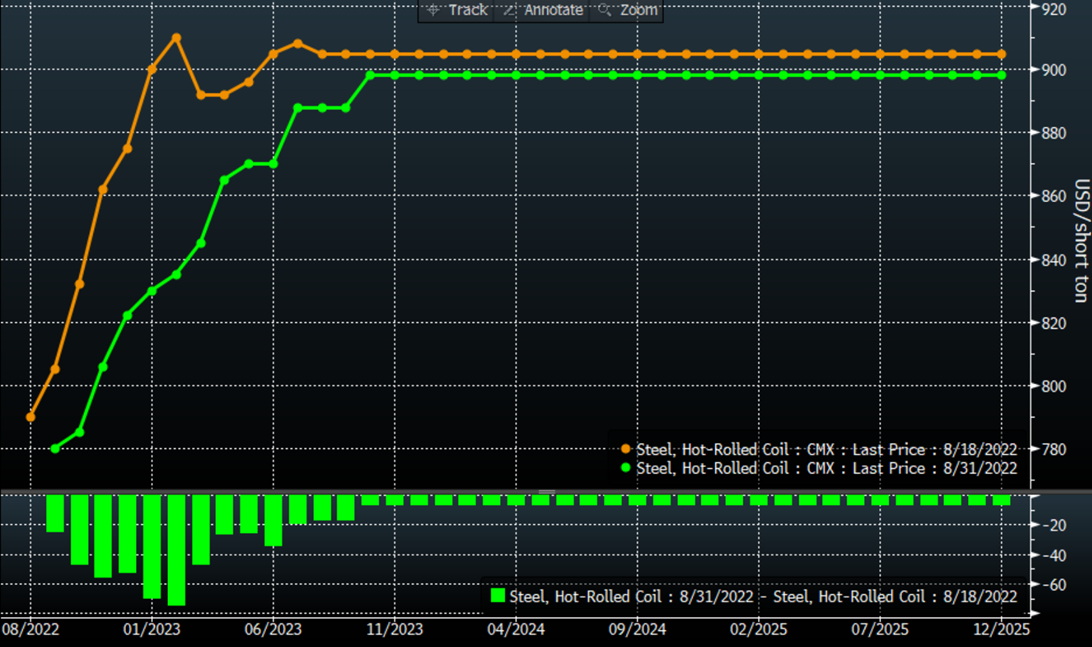The width and height of the screenshot is (1092, 647).
Task: Click the Track crosshair icon
Action: click(x=433, y=10)
